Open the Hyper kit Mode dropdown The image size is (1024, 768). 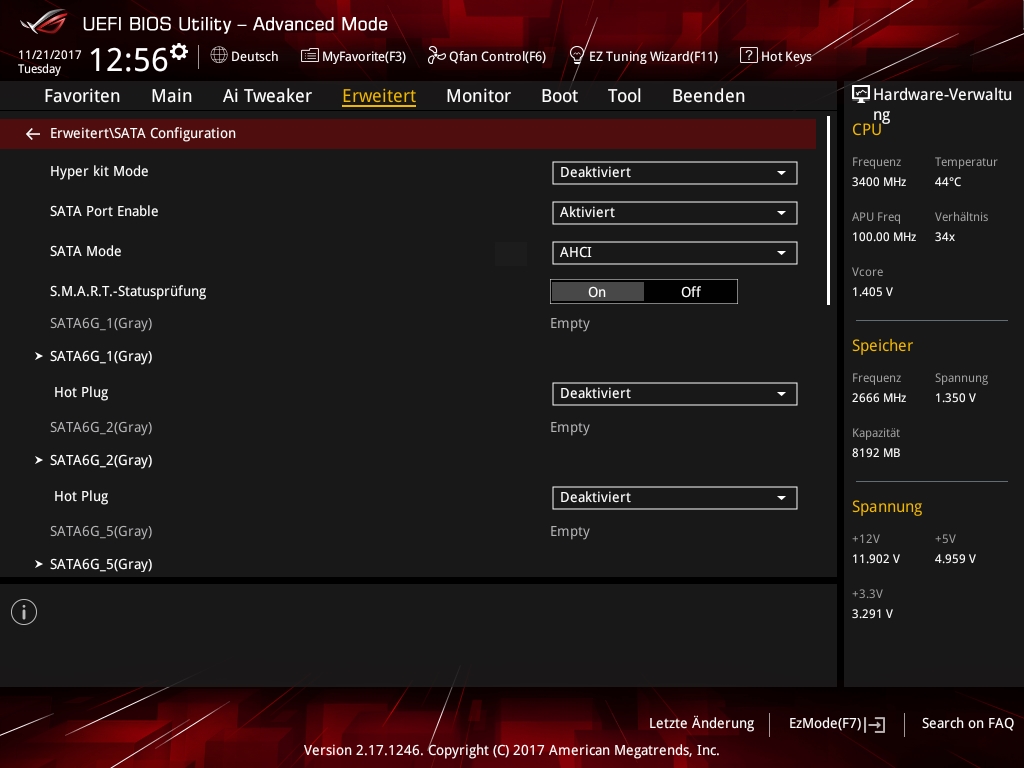pyautogui.click(x=674, y=172)
